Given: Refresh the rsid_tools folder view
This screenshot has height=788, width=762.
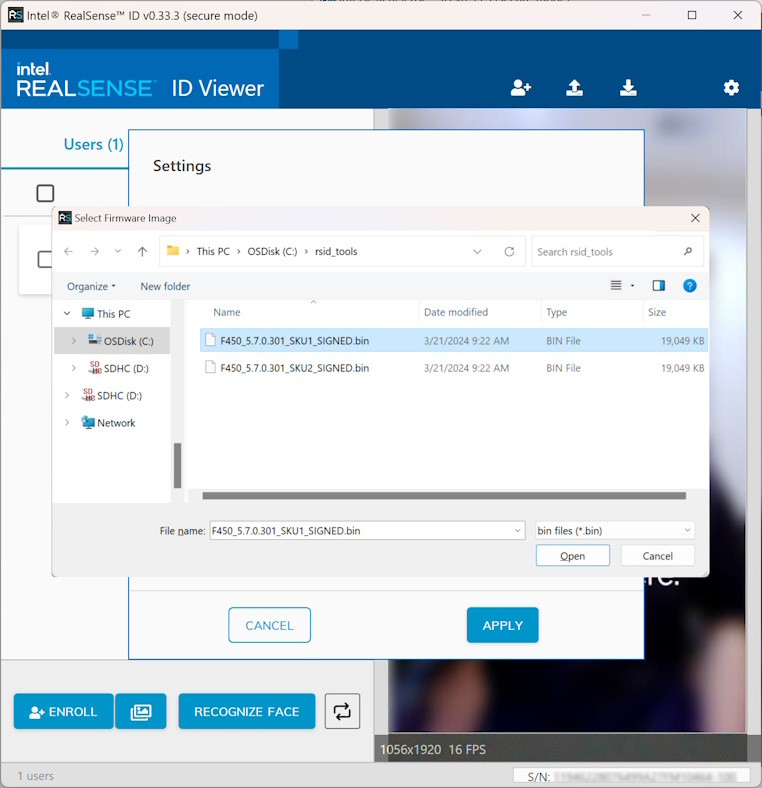Looking at the screenshot, I should (x=509, y=252).
